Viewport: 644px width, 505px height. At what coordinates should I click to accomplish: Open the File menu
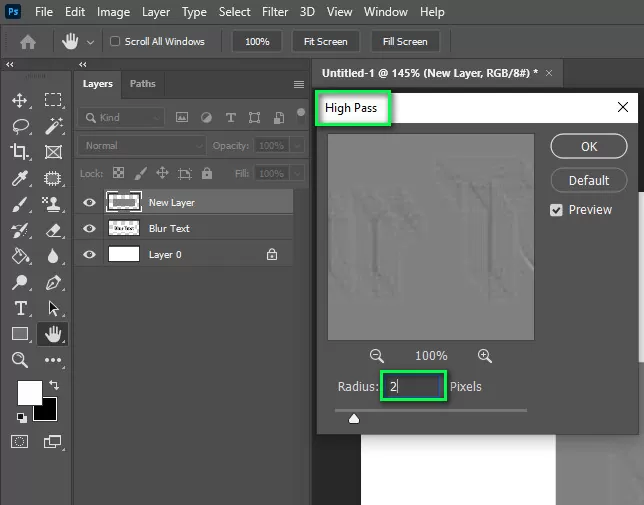click(44, 12)
